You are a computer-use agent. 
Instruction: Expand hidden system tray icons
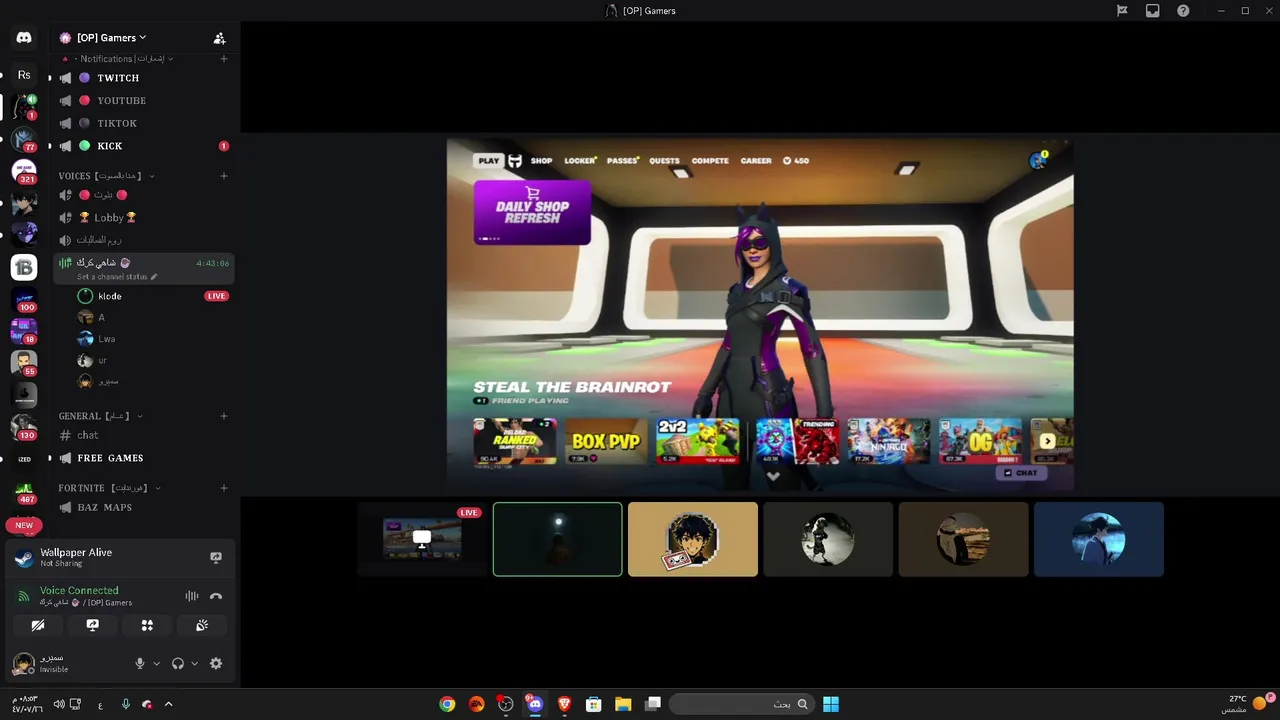[168, 704]
